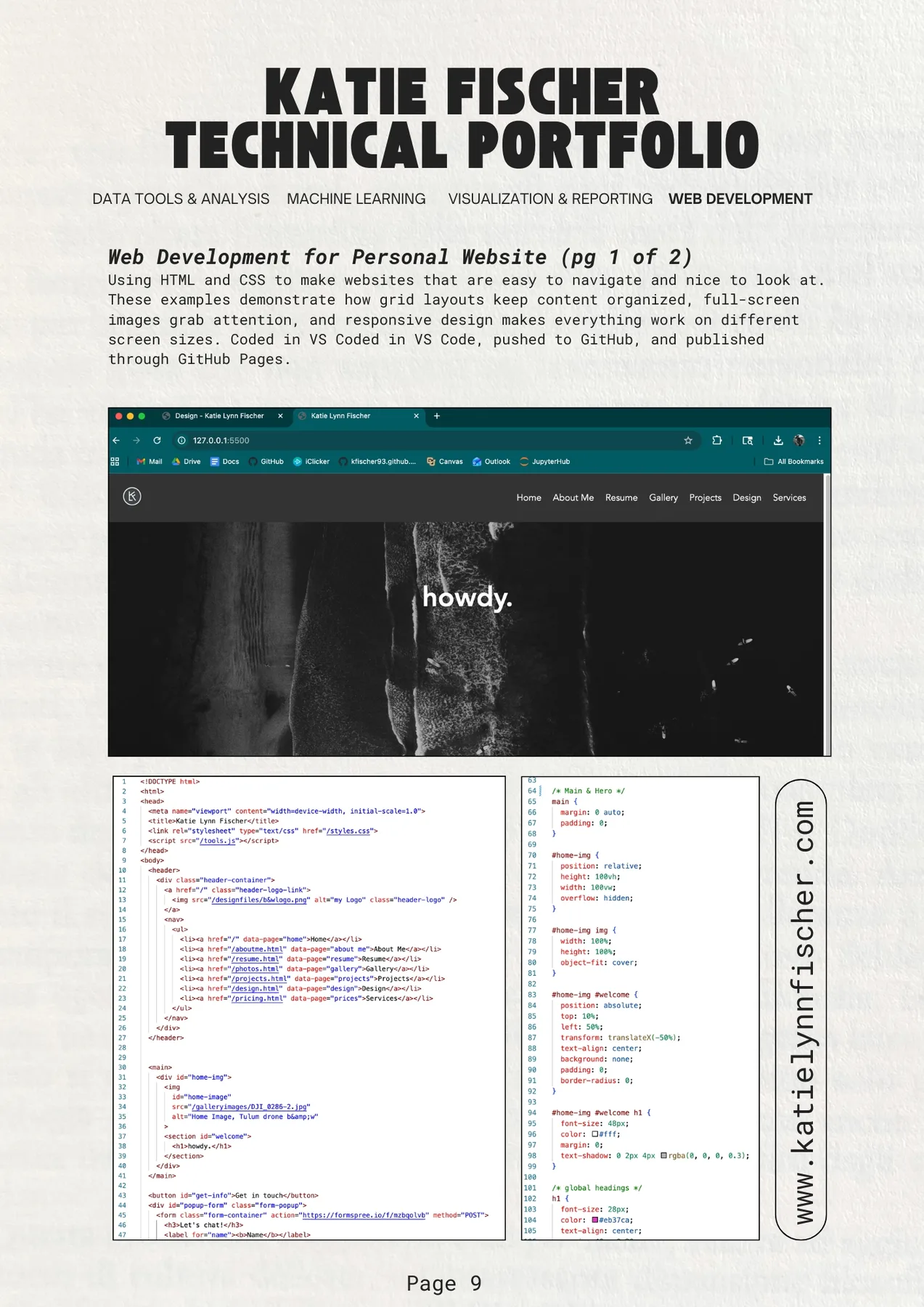Screen dimensions: 924x1307
Task: Open Design in site navigation
Action: 747,497
